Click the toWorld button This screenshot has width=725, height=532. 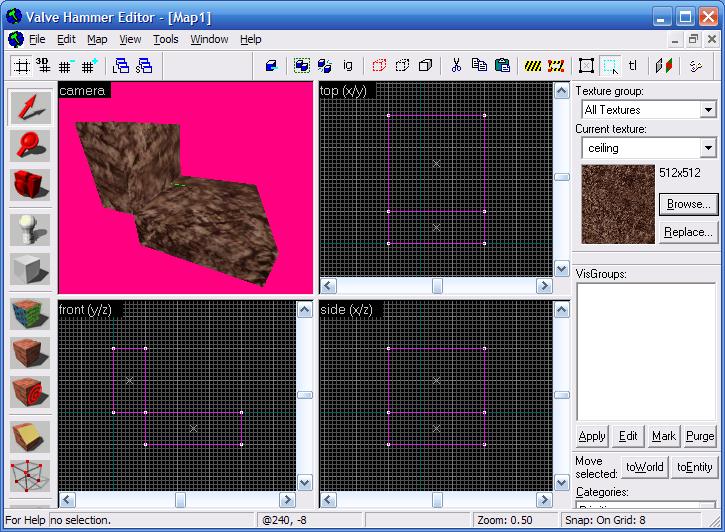pos(645,467)
